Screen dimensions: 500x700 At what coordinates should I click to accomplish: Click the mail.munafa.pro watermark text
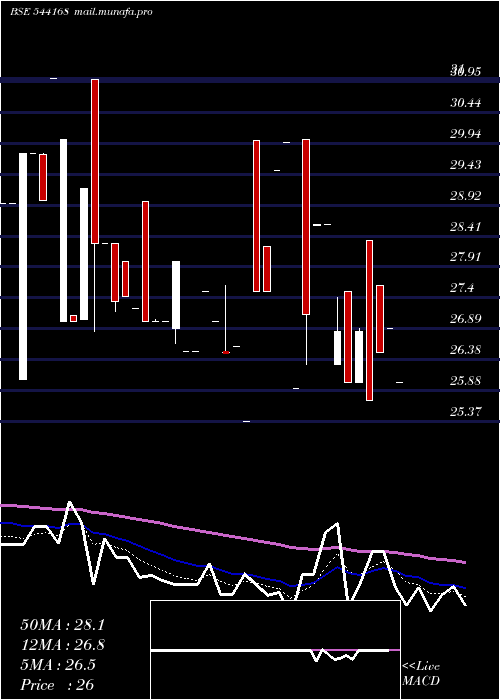[x=112, y=12]
